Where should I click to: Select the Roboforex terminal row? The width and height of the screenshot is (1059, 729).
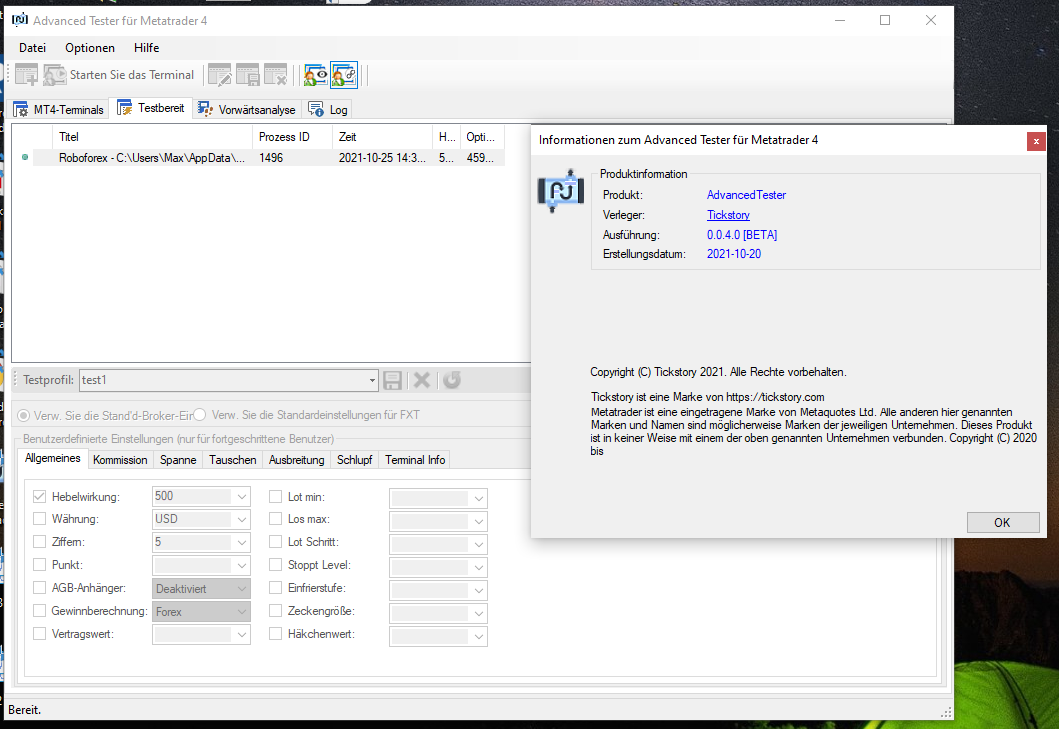tap(269, 158)
